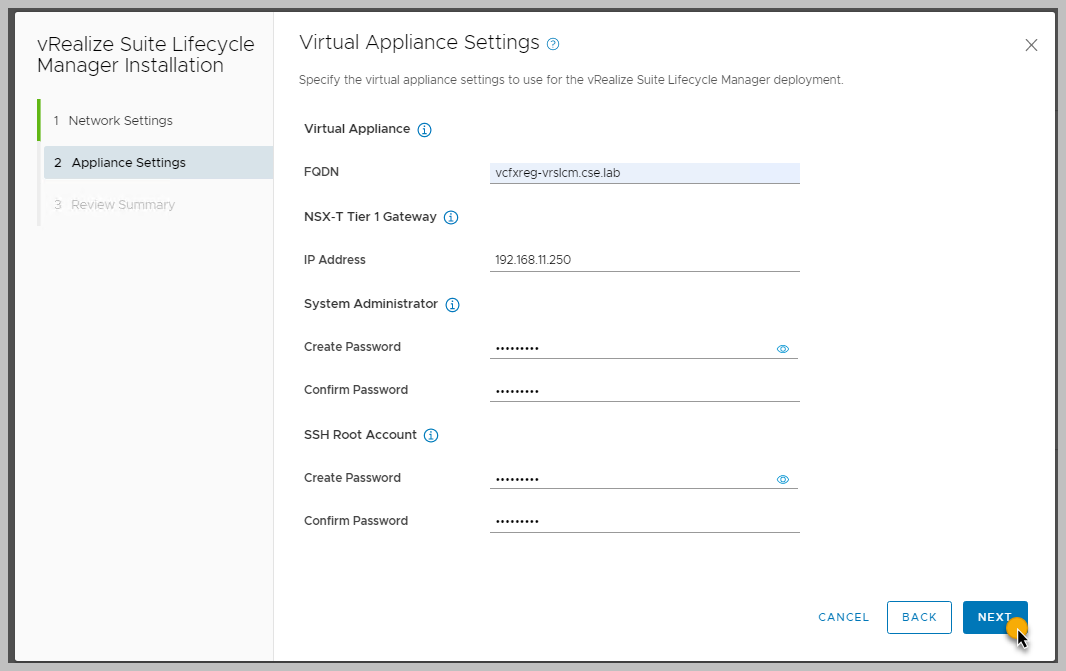This screenshot has height=671, width=1066.
Task: Select the System Administrator Confirm Password field
Action: pyautogui.click(x=644, y=391)
